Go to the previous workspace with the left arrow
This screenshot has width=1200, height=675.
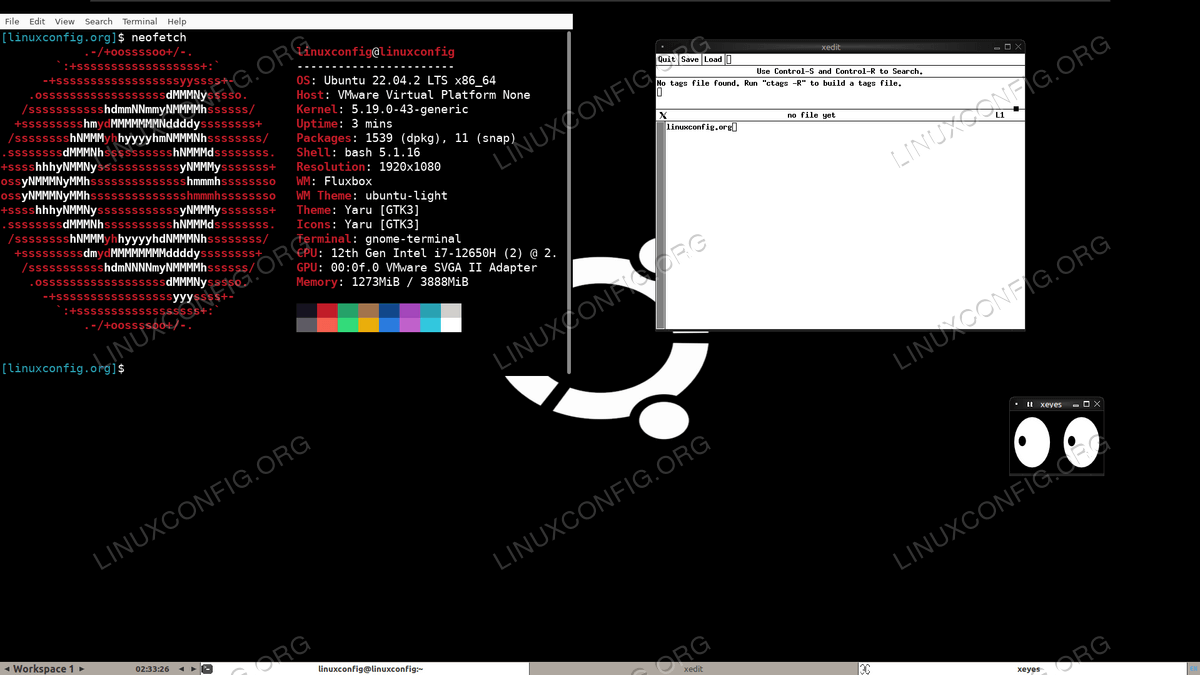[7, 669]
